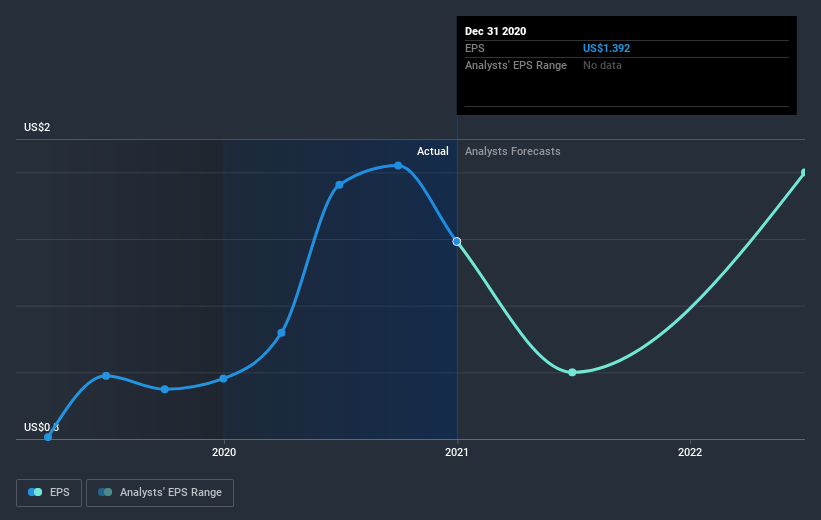Image resolution: width=821 pixels, height=520 pixels.
Task: Click the EPS row label in the tooltip
Action: click(x=475, y=48)
